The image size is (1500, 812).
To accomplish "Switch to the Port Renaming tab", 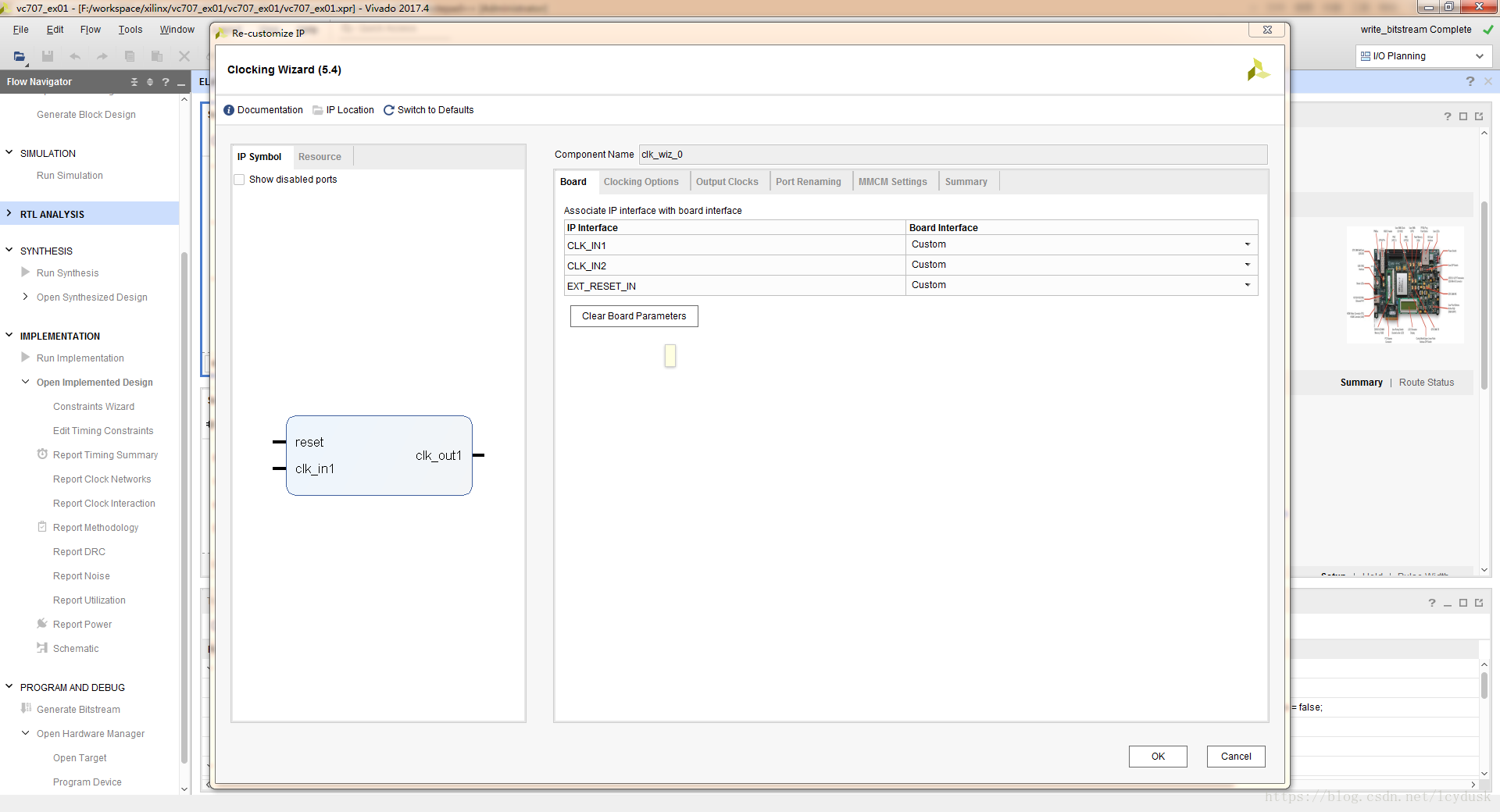I will [x=809, y=182].
